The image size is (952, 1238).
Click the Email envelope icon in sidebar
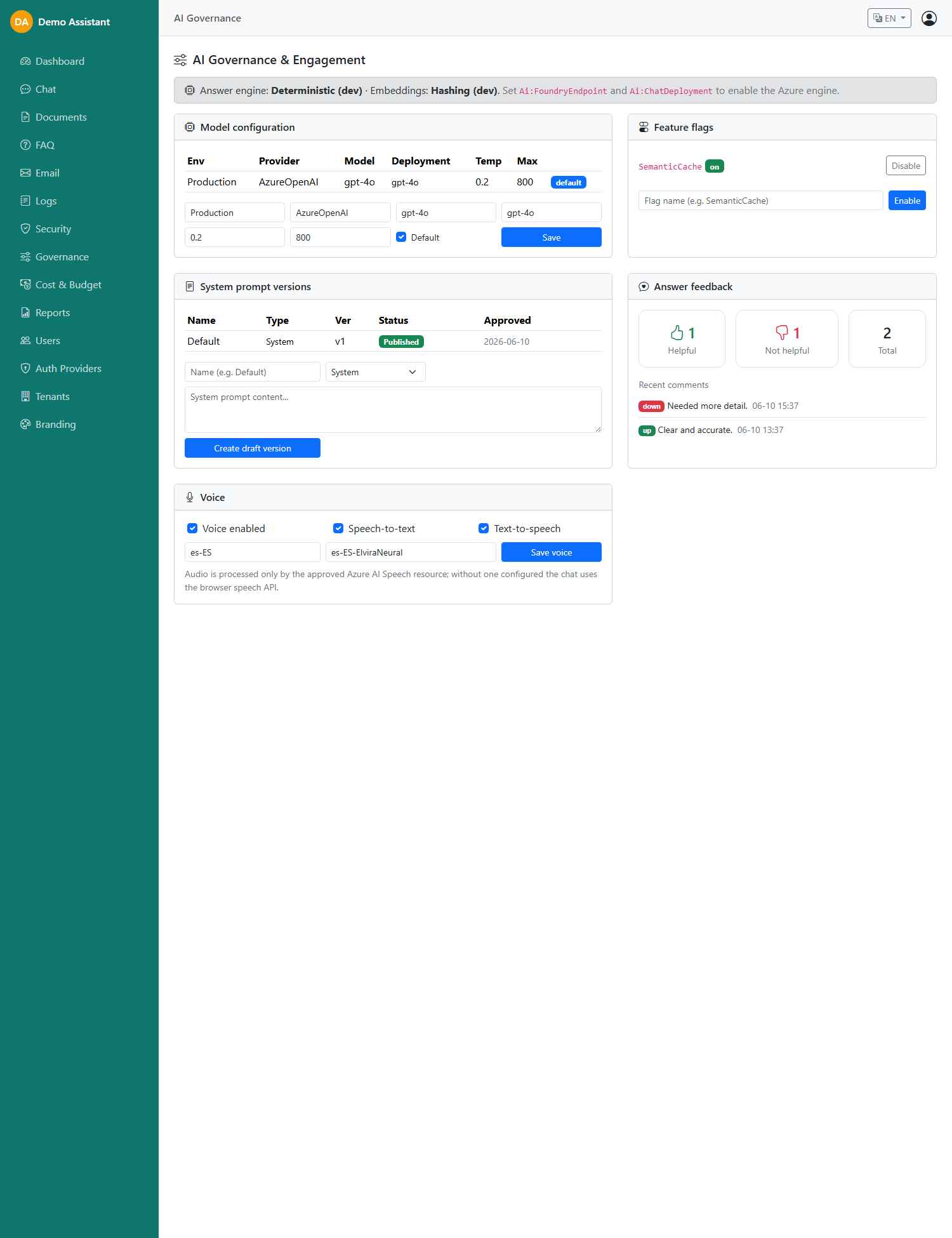[x=25, y=173]
